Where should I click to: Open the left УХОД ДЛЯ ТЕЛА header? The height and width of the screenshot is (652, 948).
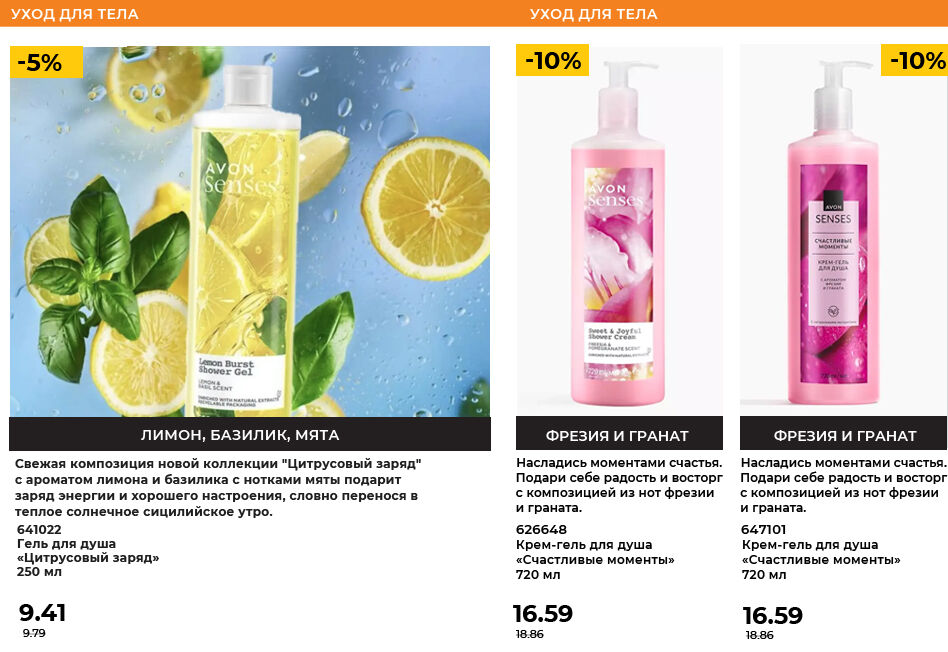tap(75, 13)
